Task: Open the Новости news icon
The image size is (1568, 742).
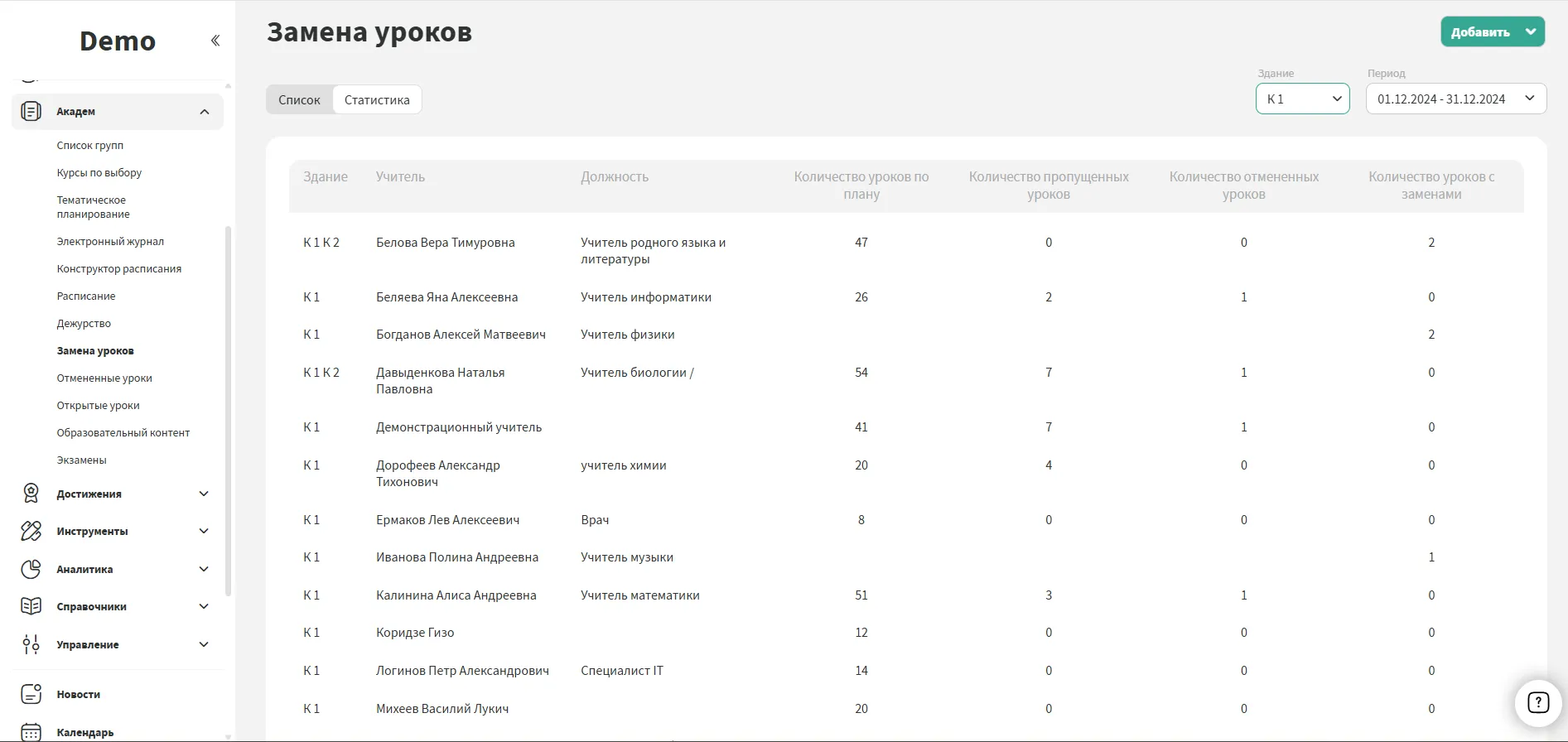Action: (31, 694)
